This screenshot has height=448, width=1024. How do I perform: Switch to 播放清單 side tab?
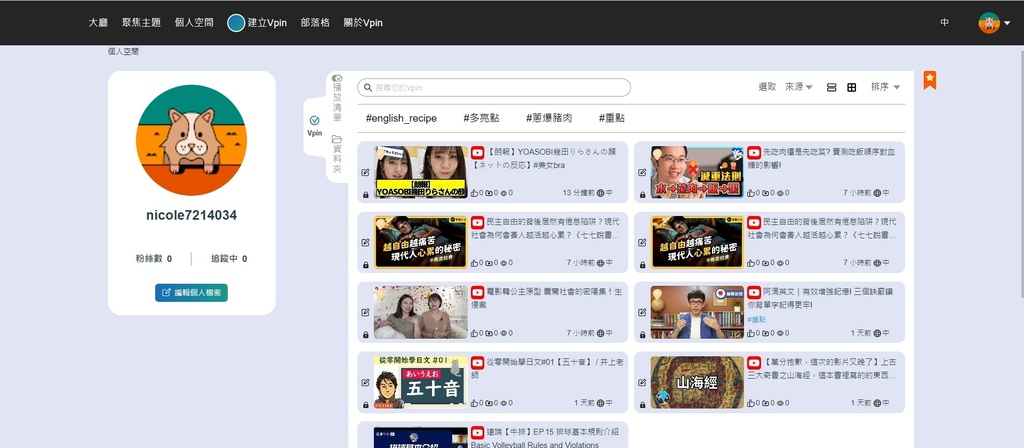[337, 99]
